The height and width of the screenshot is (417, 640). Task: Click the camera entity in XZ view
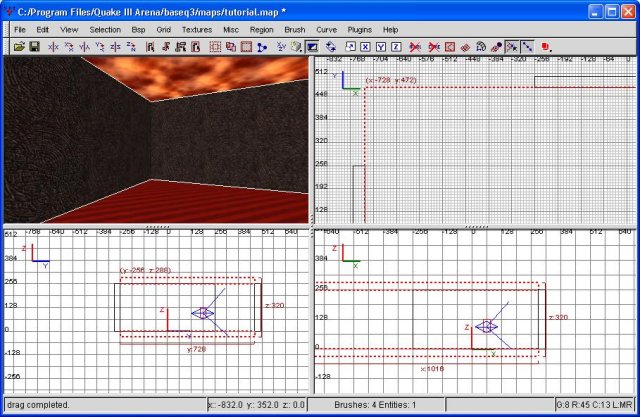(487, 326)
